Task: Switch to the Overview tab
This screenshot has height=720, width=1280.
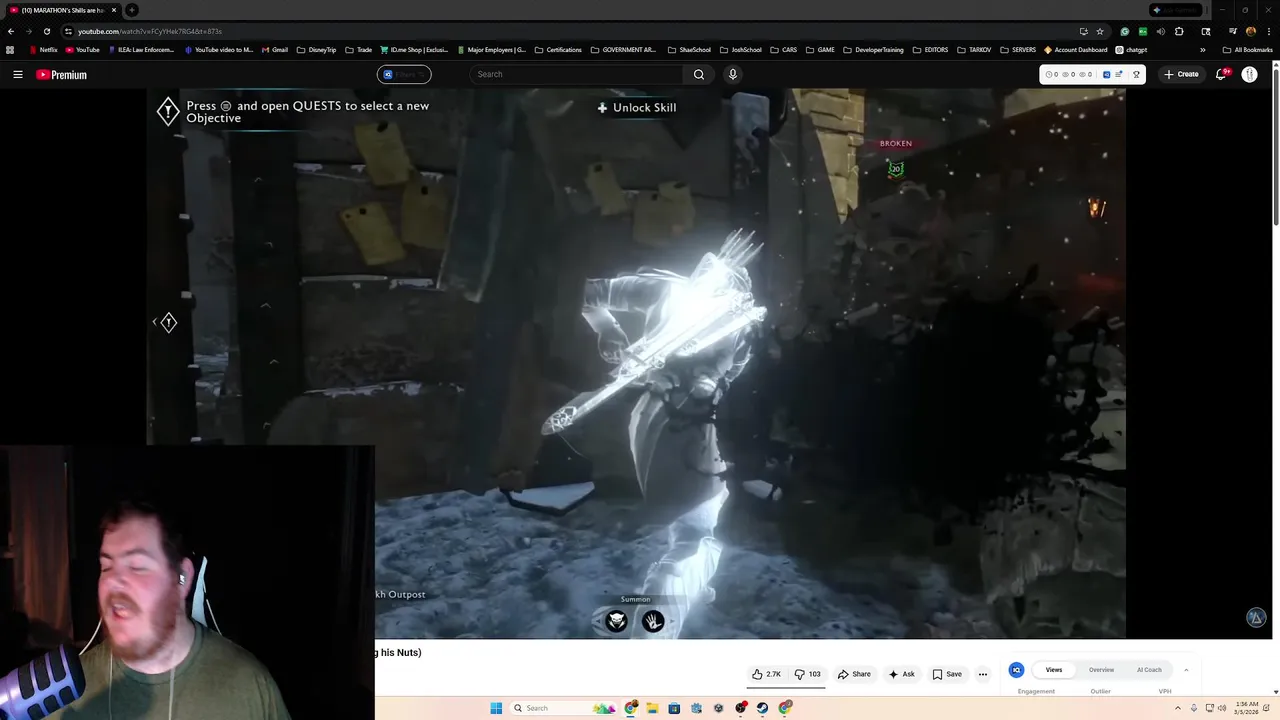Action: tap(1101, 670)
